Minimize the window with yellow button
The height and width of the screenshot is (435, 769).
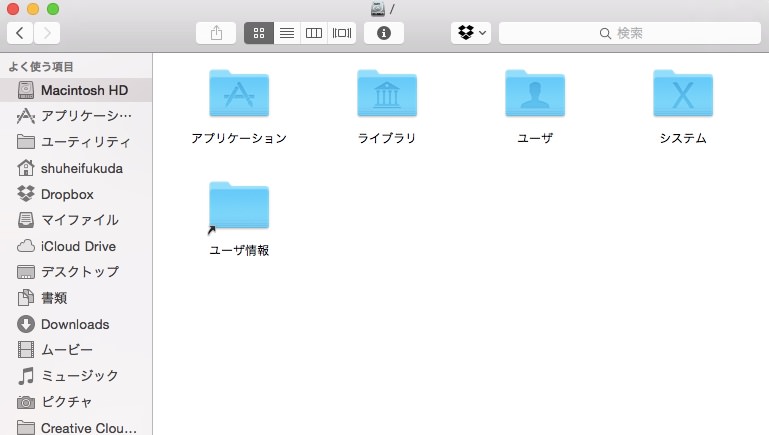(x=33, y=9)
